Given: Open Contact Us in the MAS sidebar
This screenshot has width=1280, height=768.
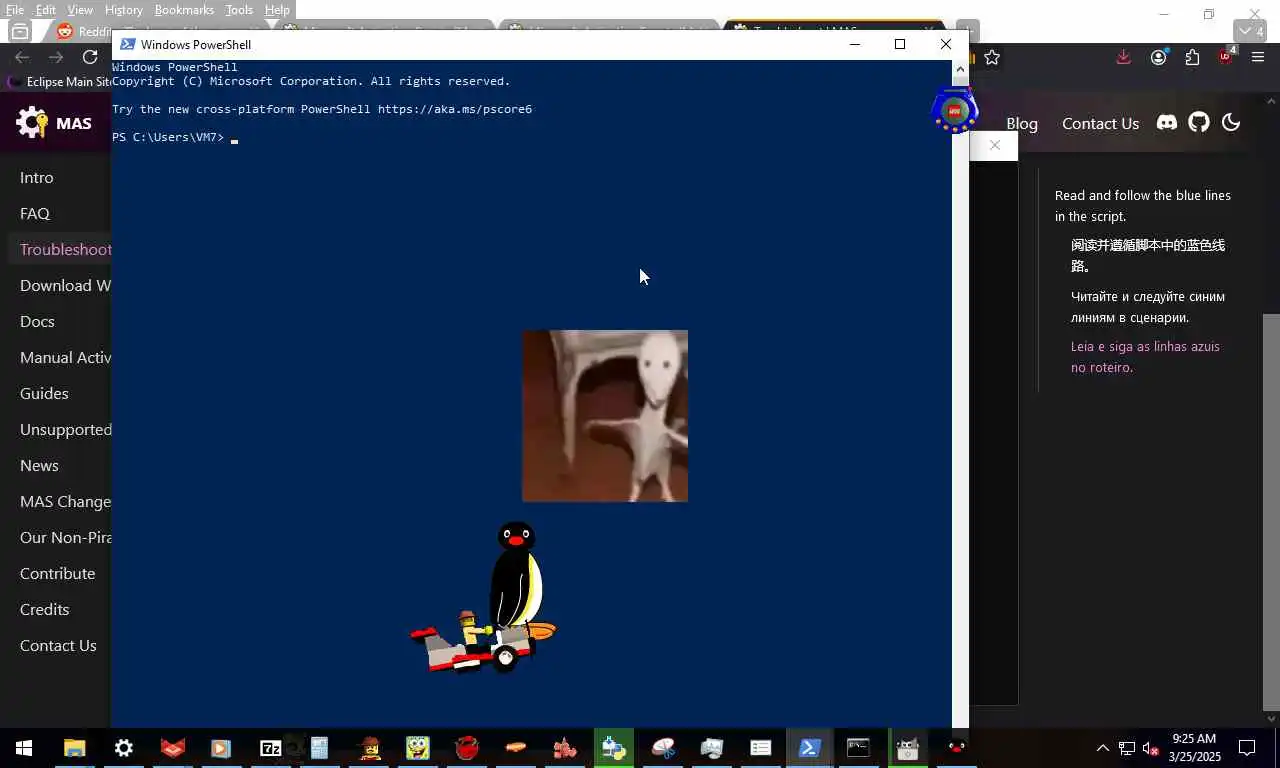Looking at the screenshot, I should tap(58, 645).
